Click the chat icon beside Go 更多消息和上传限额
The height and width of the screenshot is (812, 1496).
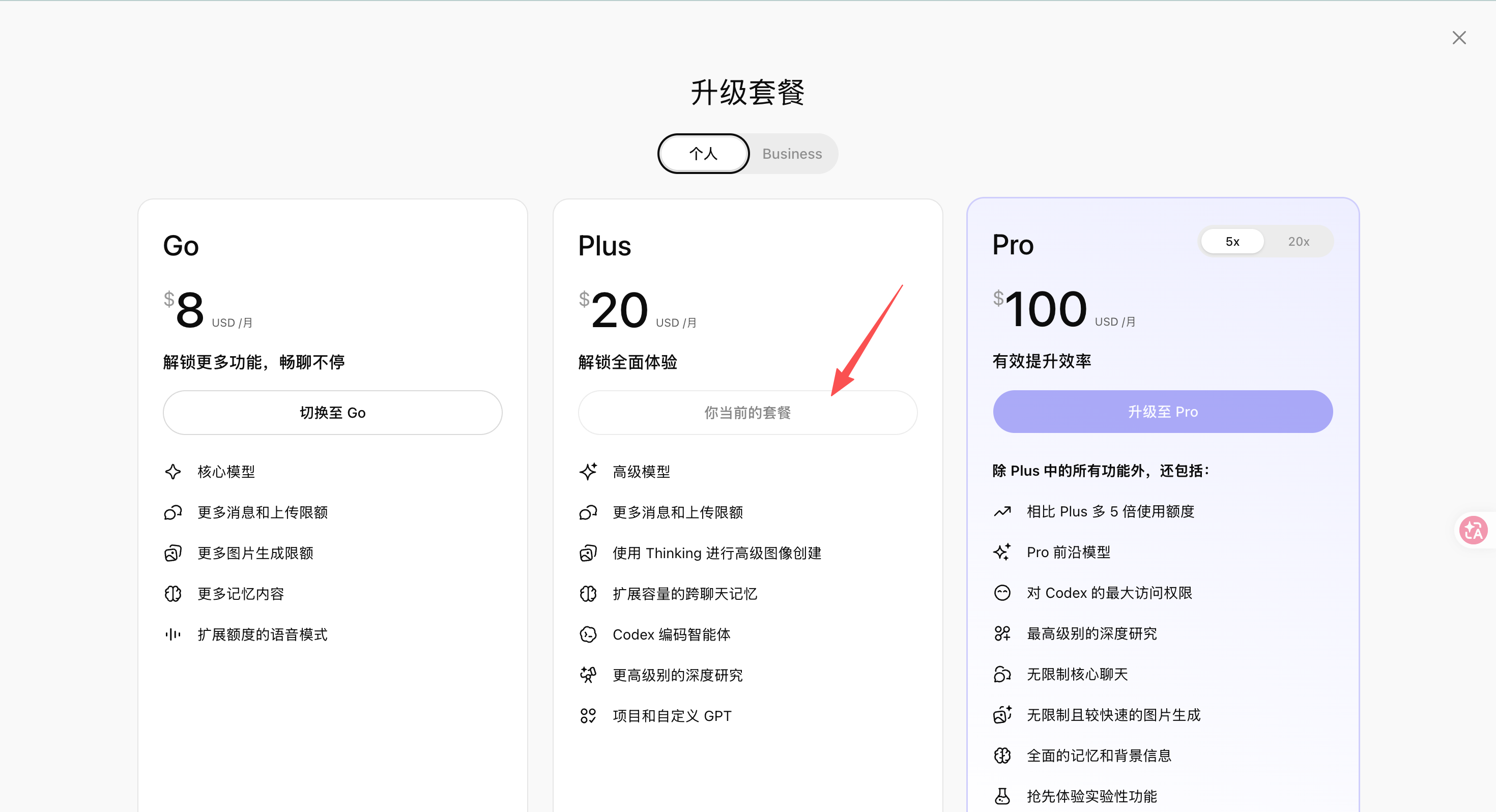click(172, 512)
